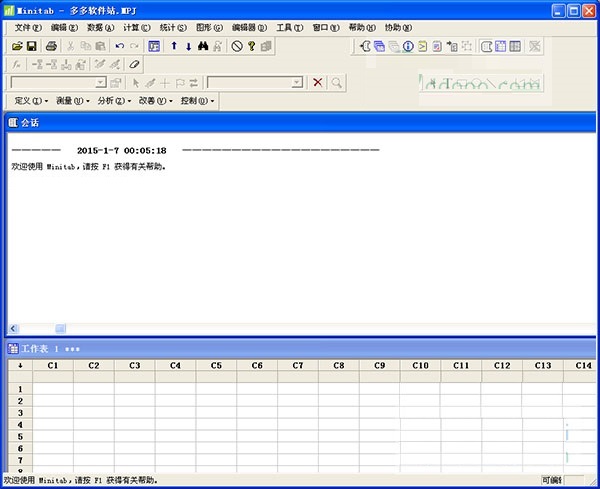Jump to next command with the down arrow
The height and width of the screenshot is (489, 600).
click(x=189, y=46)
